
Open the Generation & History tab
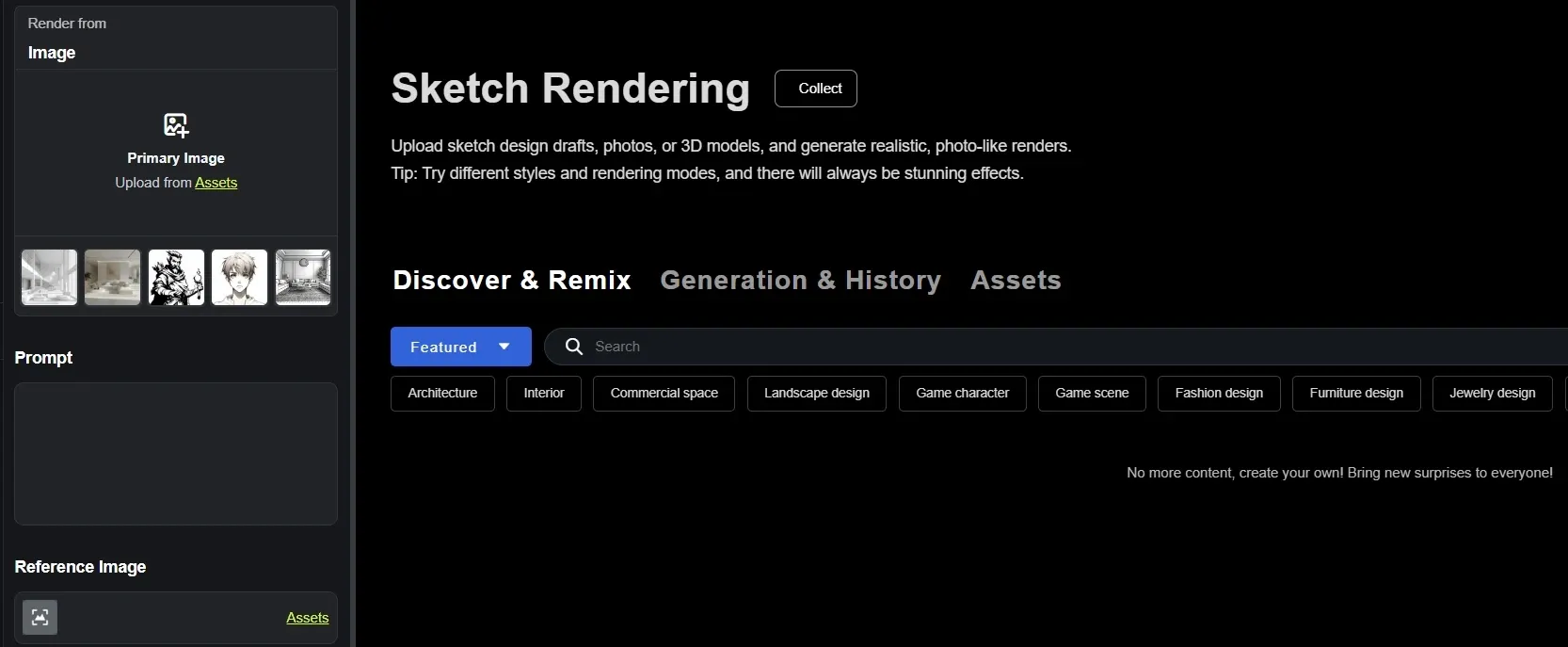pyautogui.click(x=801, y=280)
